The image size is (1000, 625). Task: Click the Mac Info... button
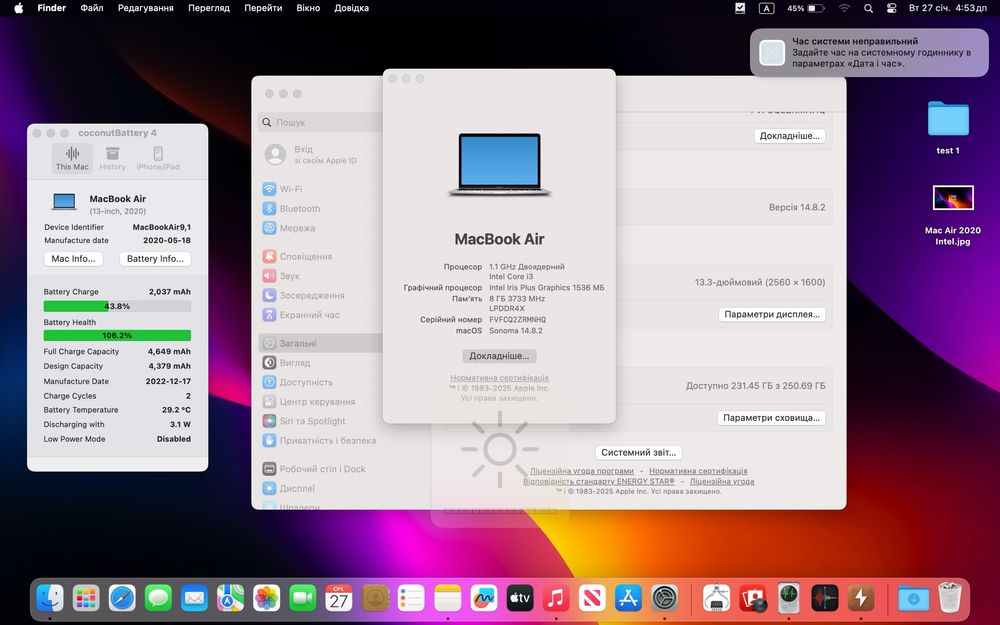(73, 258)
